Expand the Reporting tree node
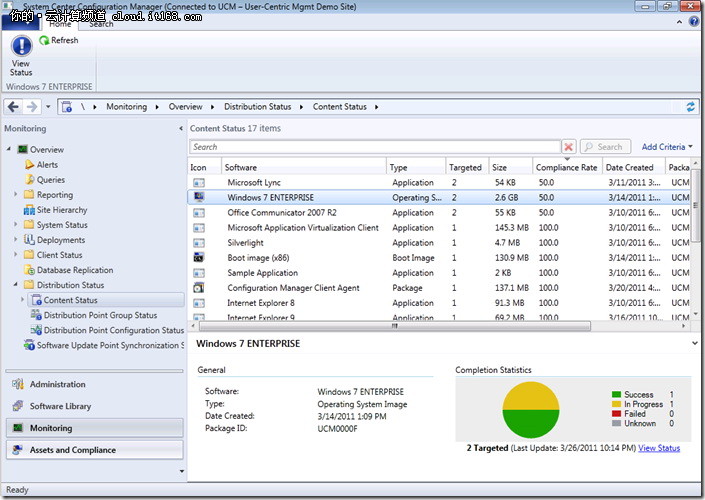 16,195
